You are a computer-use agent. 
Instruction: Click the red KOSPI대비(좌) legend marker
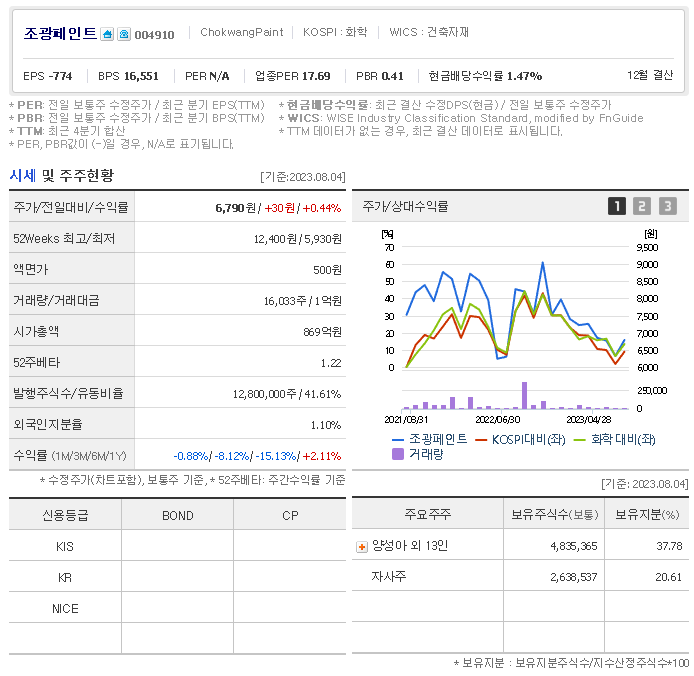(x=481, y=440)
